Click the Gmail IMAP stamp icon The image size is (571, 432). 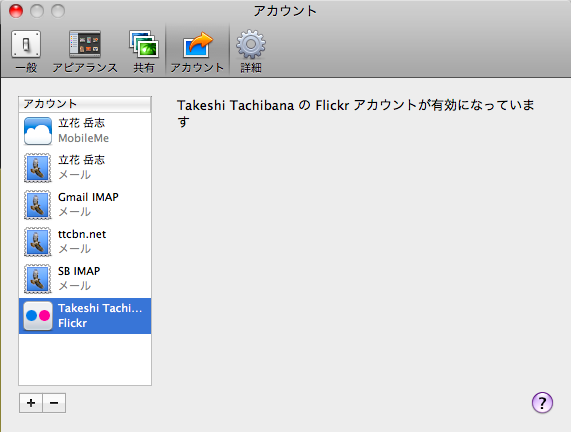click(x=38, y=205)
